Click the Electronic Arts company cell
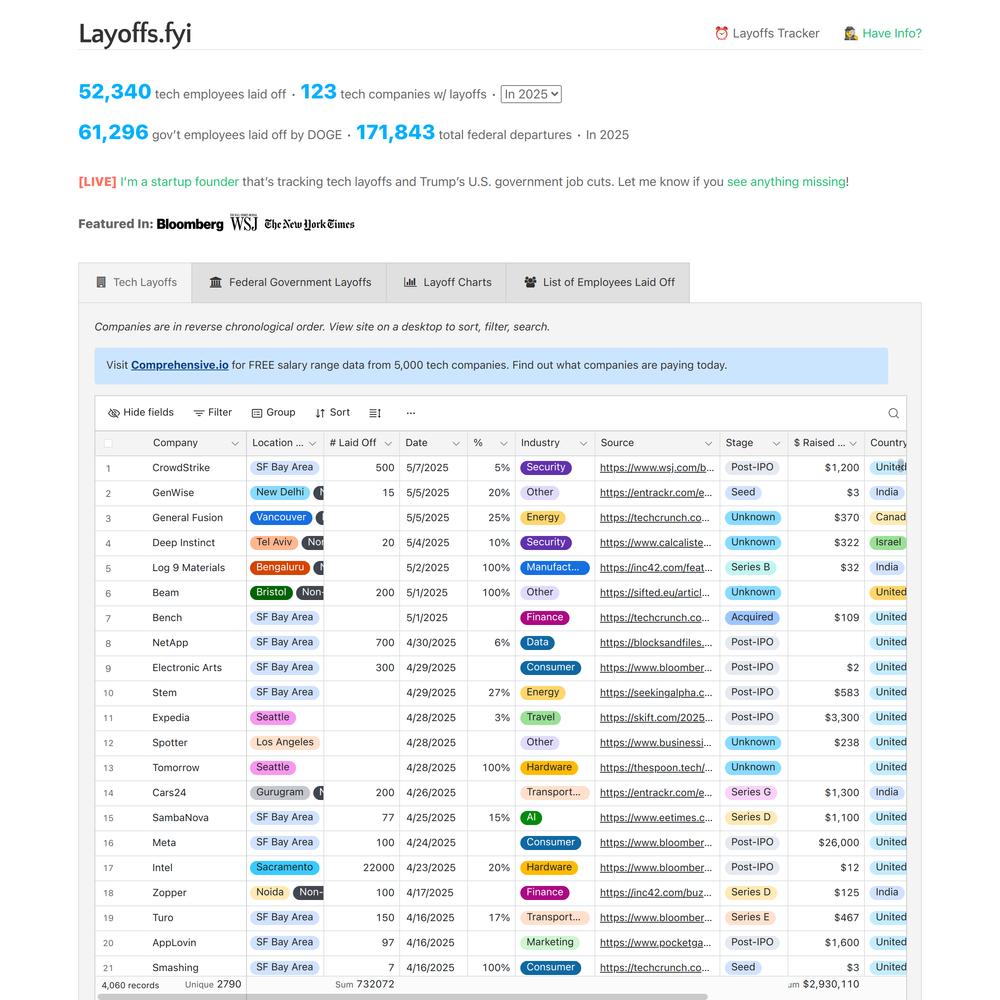The width and height of the screenshot is (1000, 1000). (187, 668)
